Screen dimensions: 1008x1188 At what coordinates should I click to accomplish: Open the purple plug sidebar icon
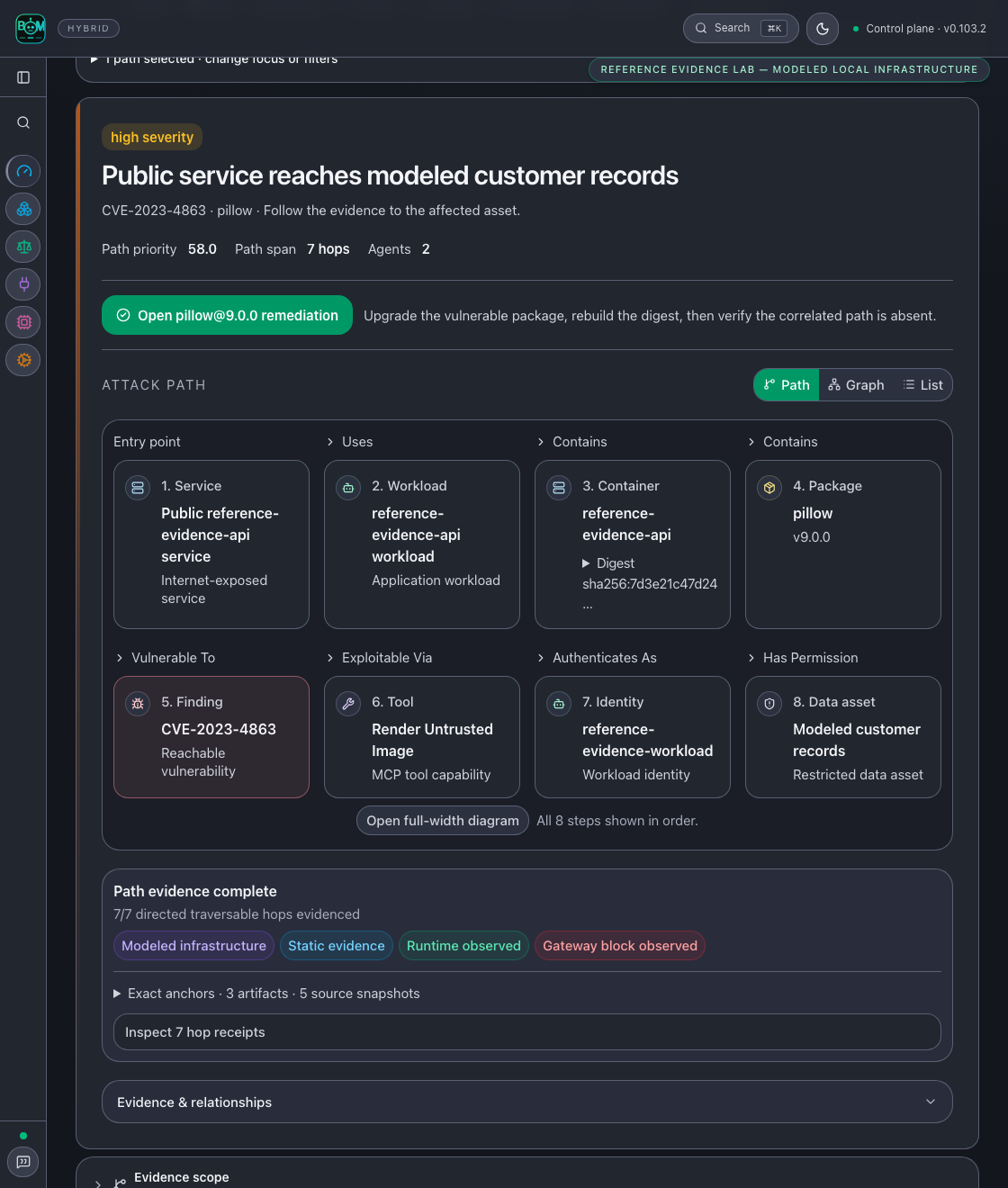click(23, 284)
